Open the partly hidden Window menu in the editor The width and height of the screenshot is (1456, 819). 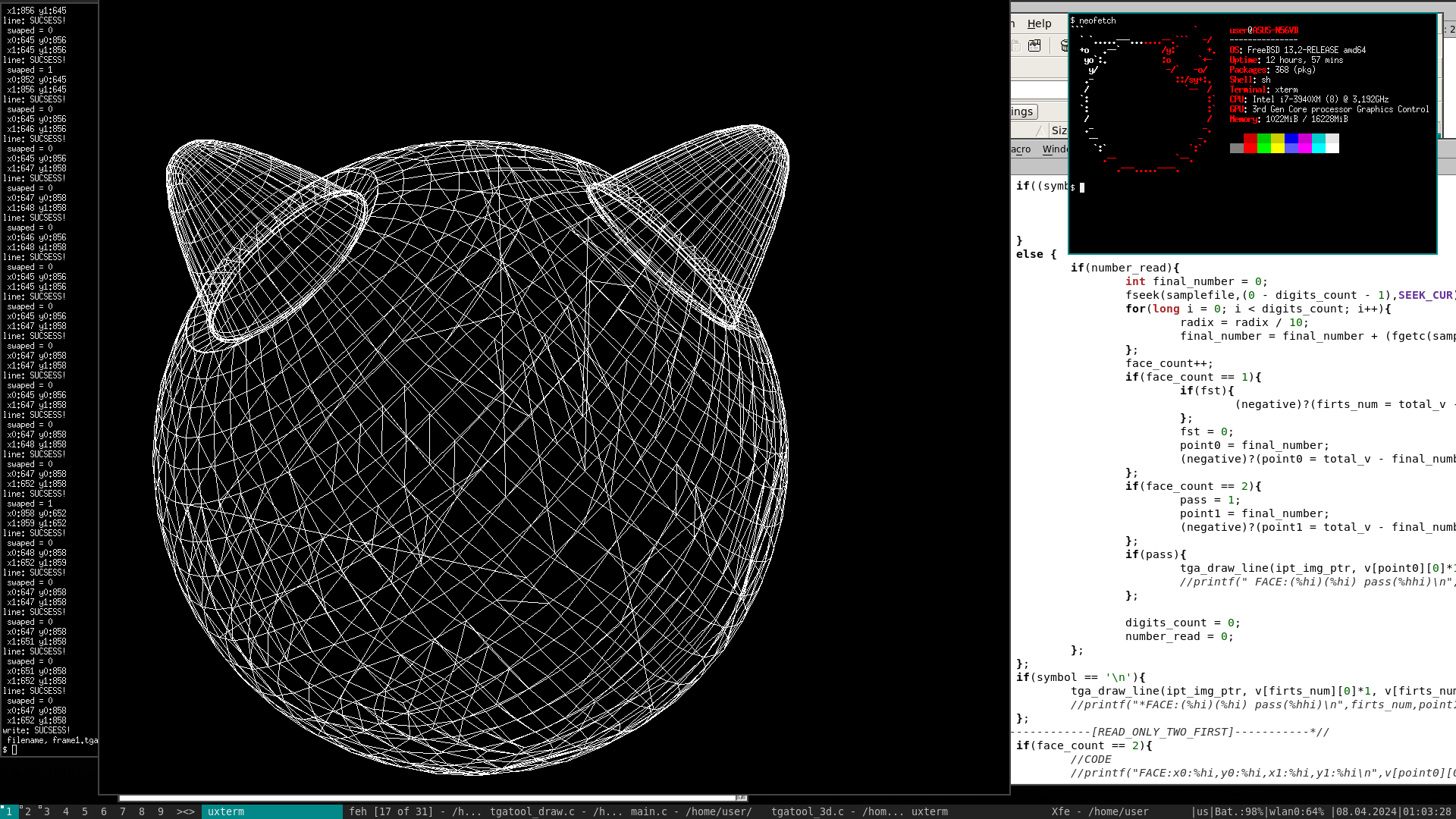coord(1055,149)
